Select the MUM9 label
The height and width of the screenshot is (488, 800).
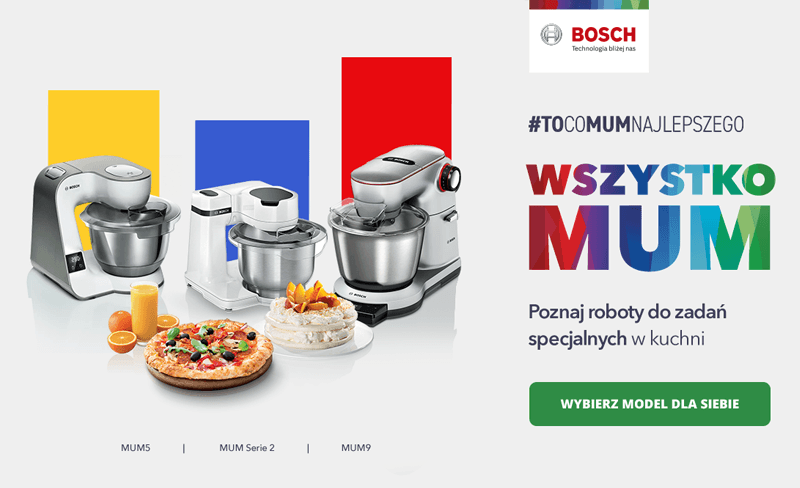pos(356,448)
